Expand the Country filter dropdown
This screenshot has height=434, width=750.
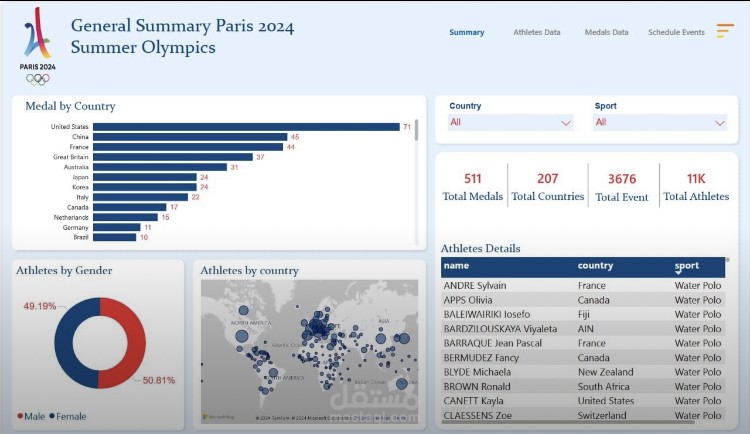510,122
